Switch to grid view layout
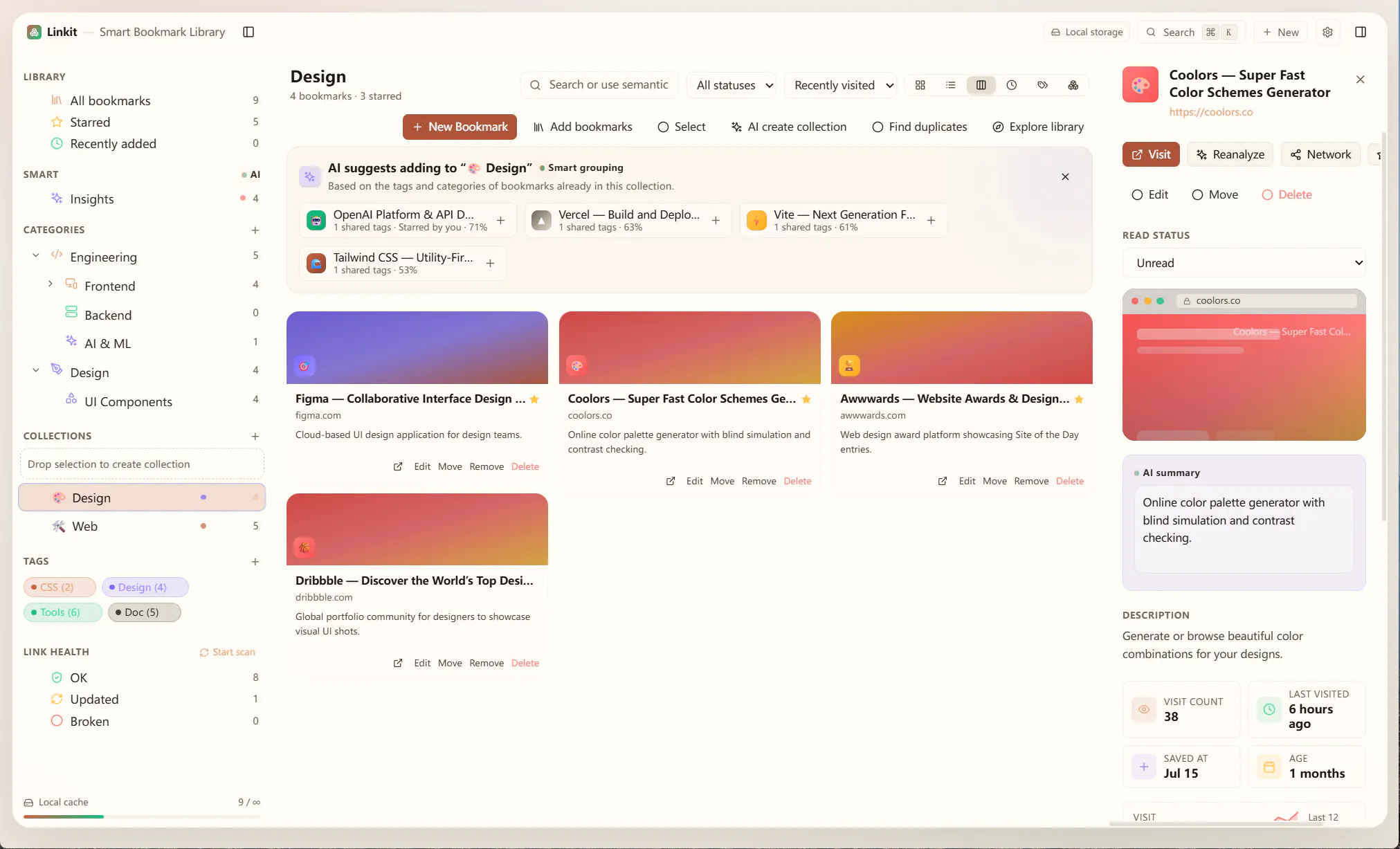 [x=920, y=85]
